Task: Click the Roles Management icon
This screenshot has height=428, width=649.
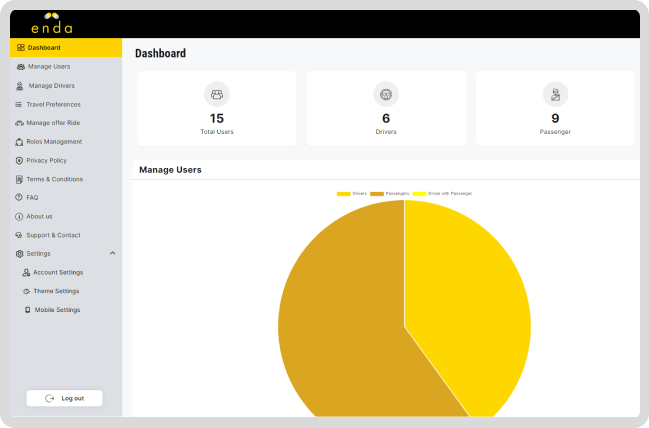Action: 19,142
